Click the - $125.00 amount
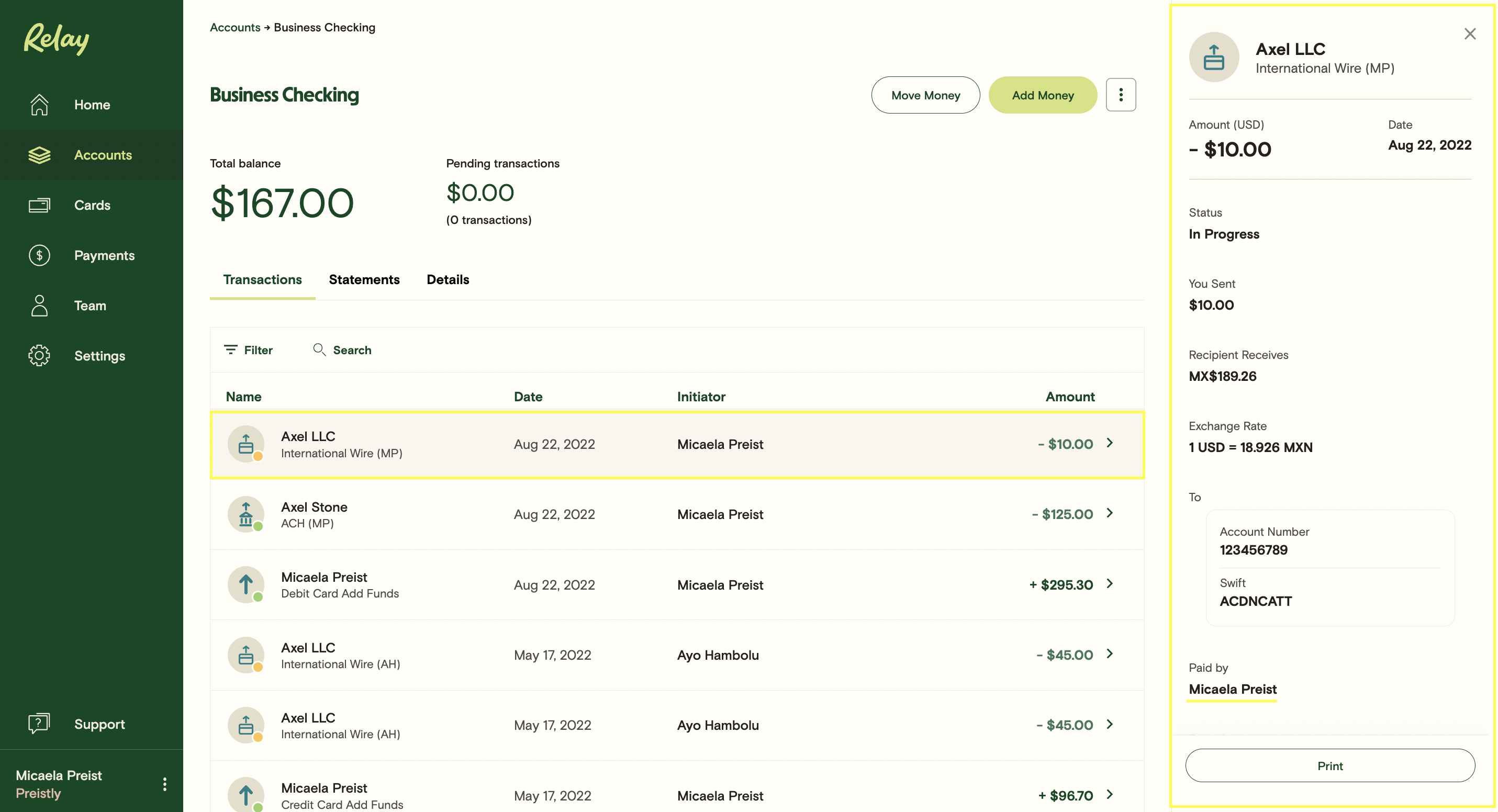 coord(1062,514)
